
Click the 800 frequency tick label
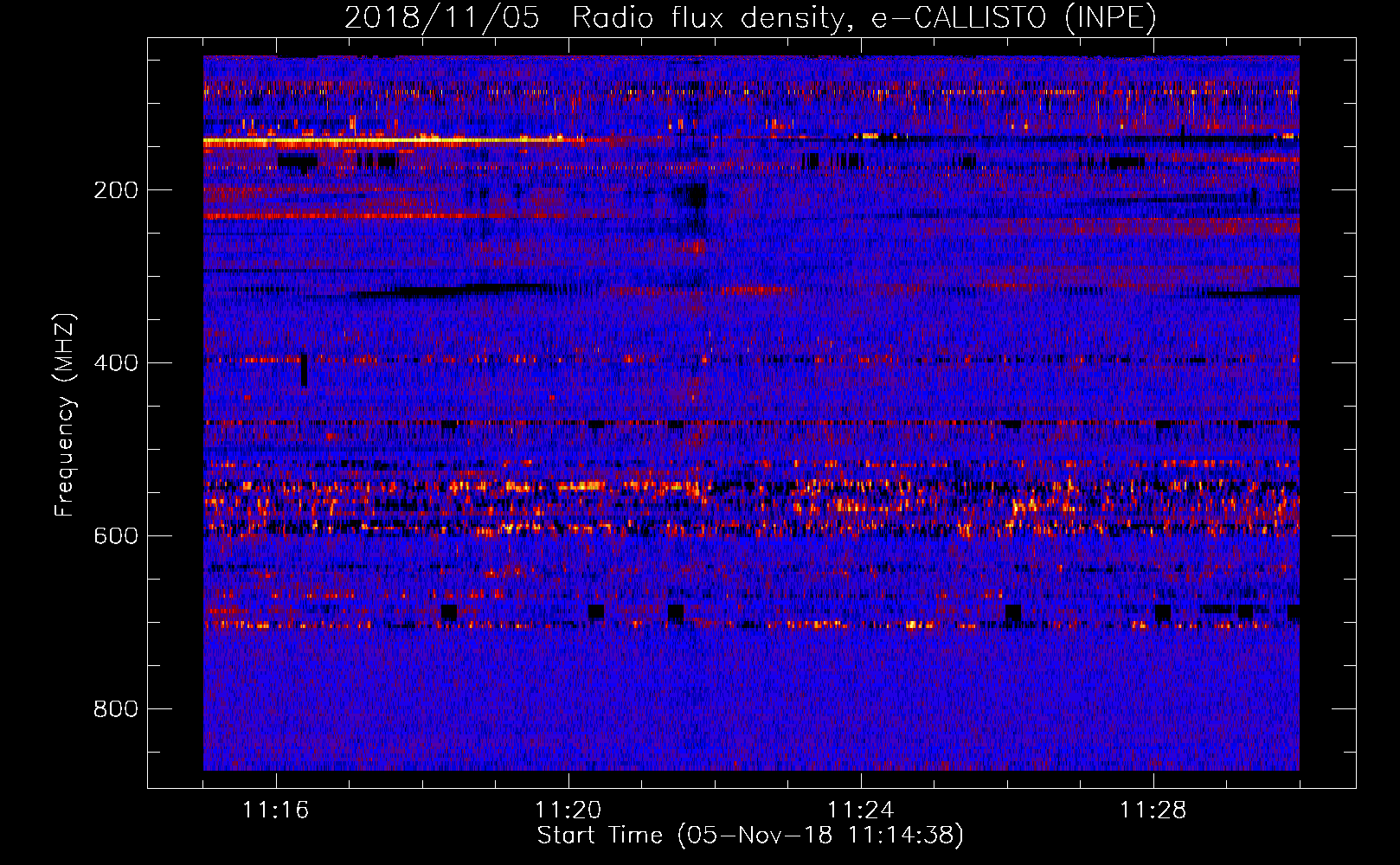116,709
